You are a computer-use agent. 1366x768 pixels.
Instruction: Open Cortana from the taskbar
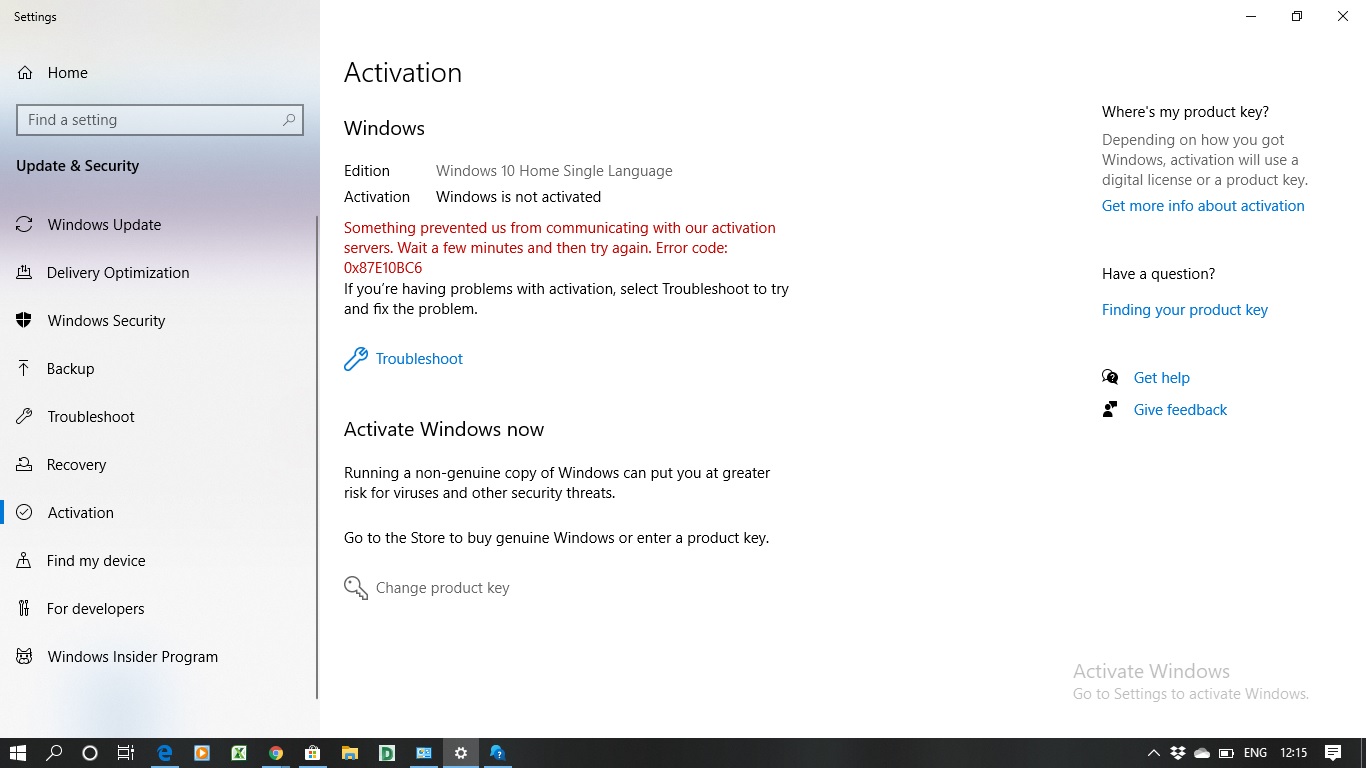click(90, 753)
